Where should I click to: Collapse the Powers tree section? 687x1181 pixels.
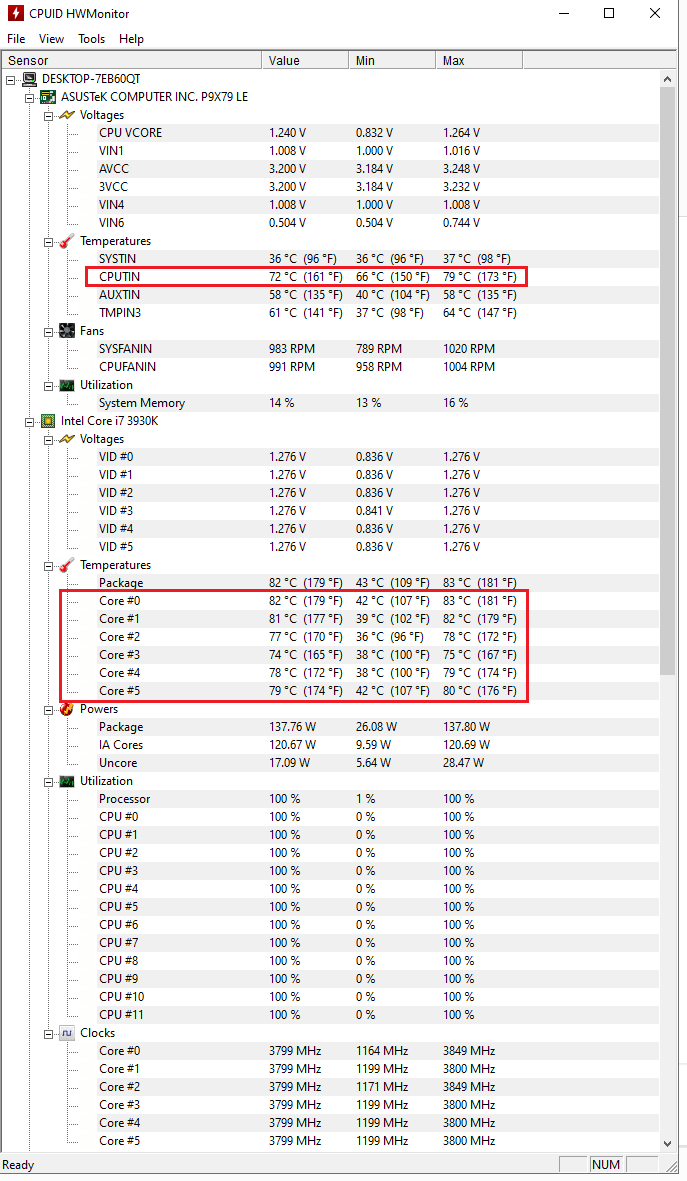tap(48, 709)
